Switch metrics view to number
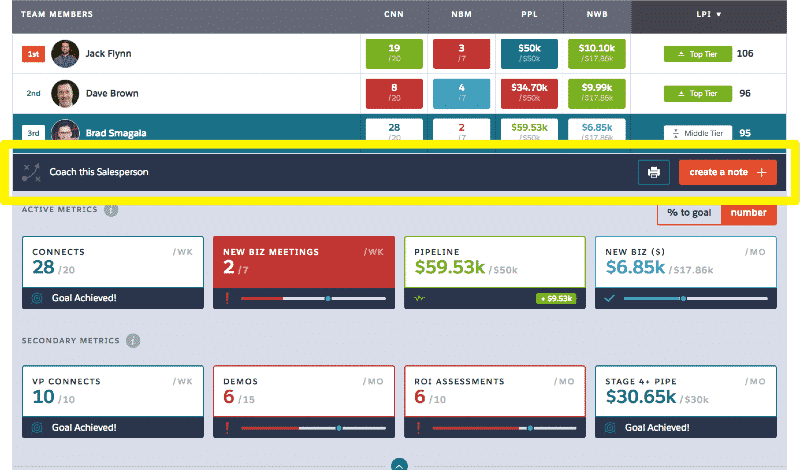The width and height of the screenshot is (800, 470). [748, 213]
